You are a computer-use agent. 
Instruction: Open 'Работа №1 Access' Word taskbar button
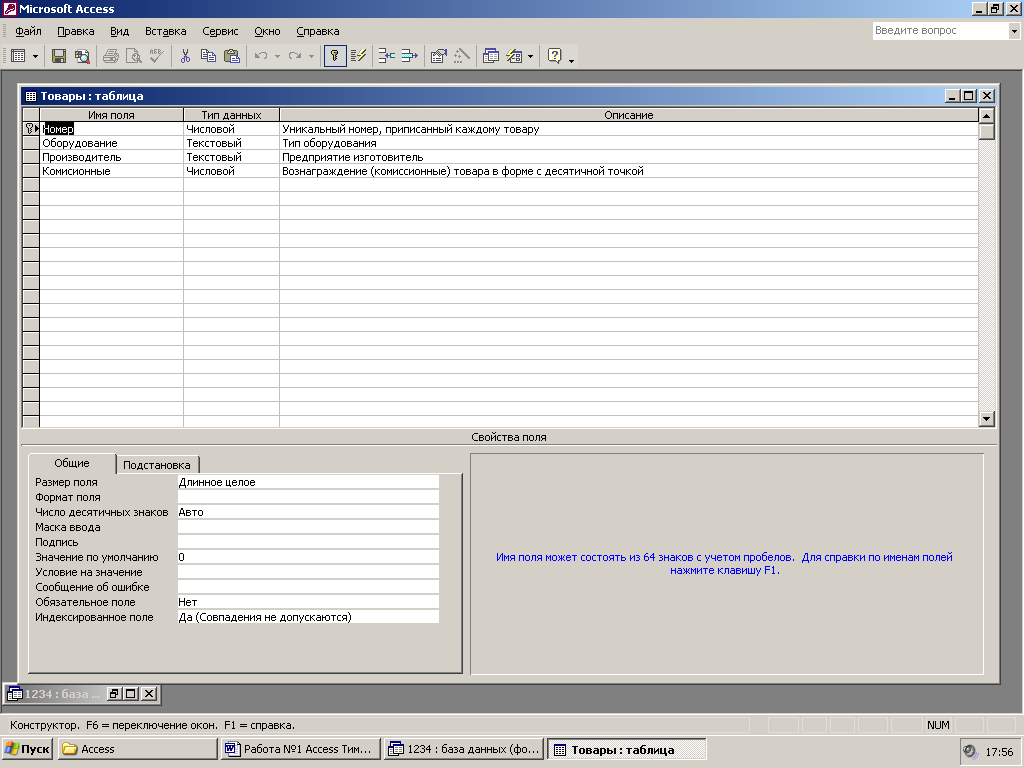pyautogui.click(x=300, y=749)
